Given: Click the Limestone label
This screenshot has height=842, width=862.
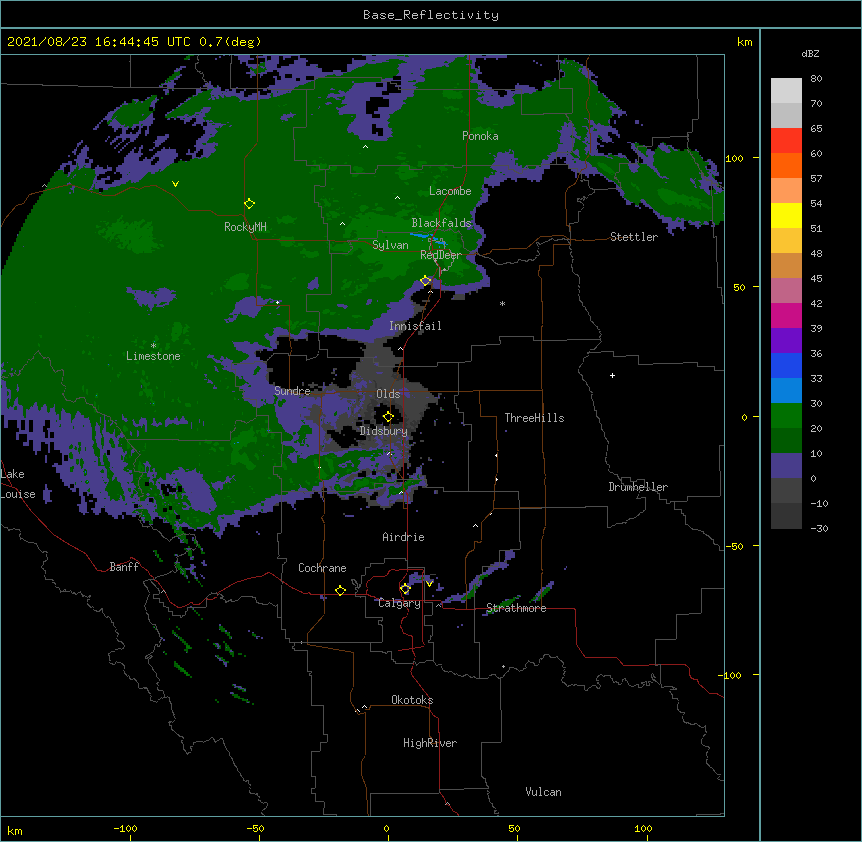Looking at the screenshot, I should click(153, 356).
